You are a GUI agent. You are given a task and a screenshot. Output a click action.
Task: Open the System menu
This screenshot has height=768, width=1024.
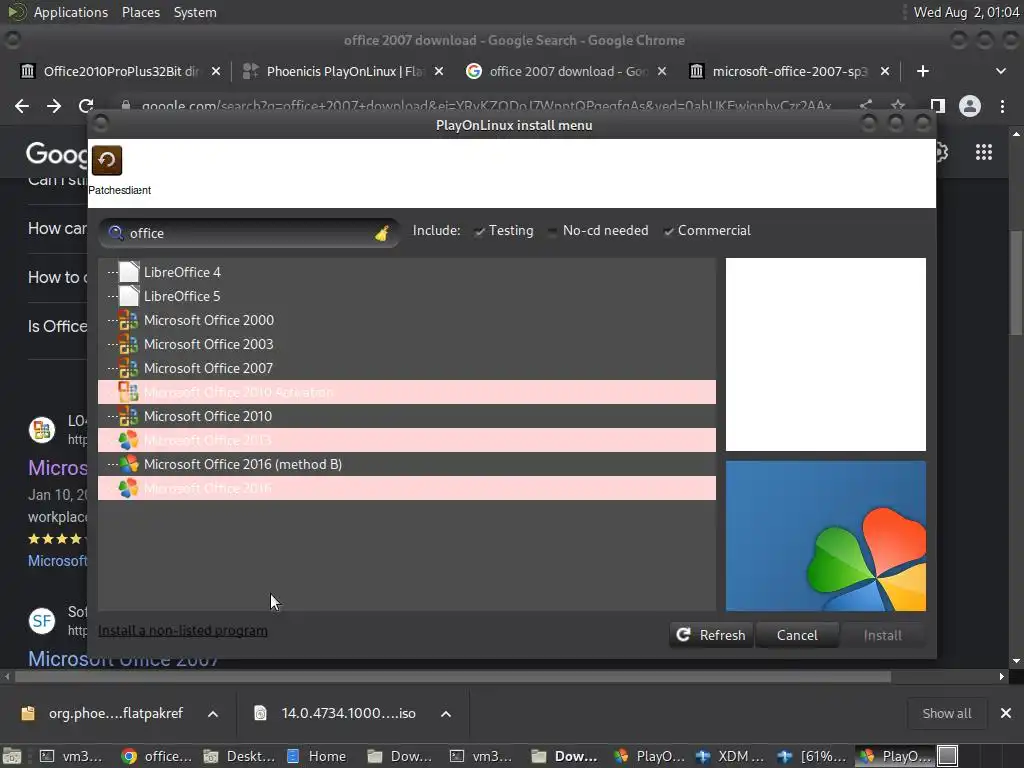click(x=195, y=12)
